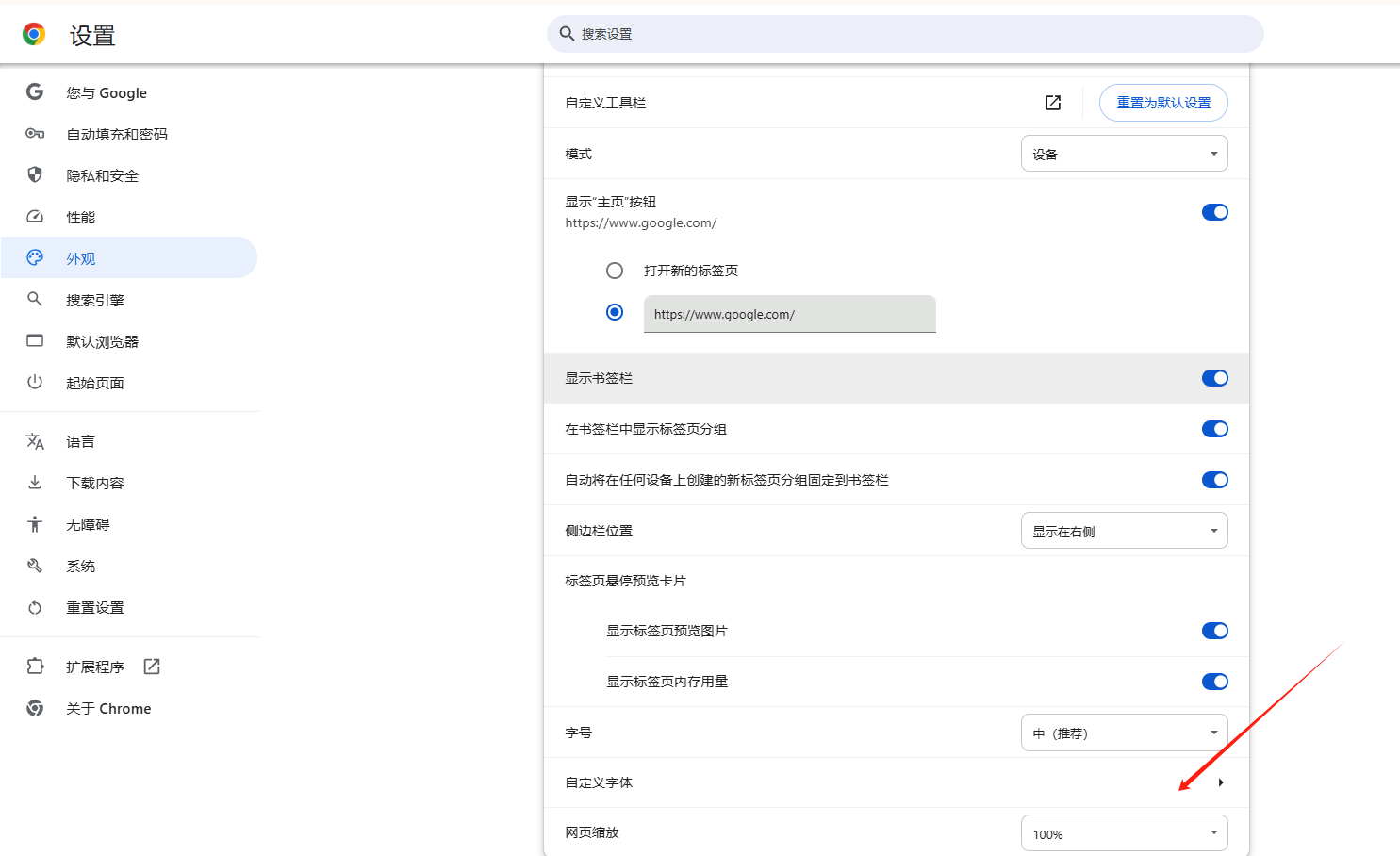Screen dimensions: 1400x856
Task: Open 隐私和安全 settings
Action: point(129,175)
